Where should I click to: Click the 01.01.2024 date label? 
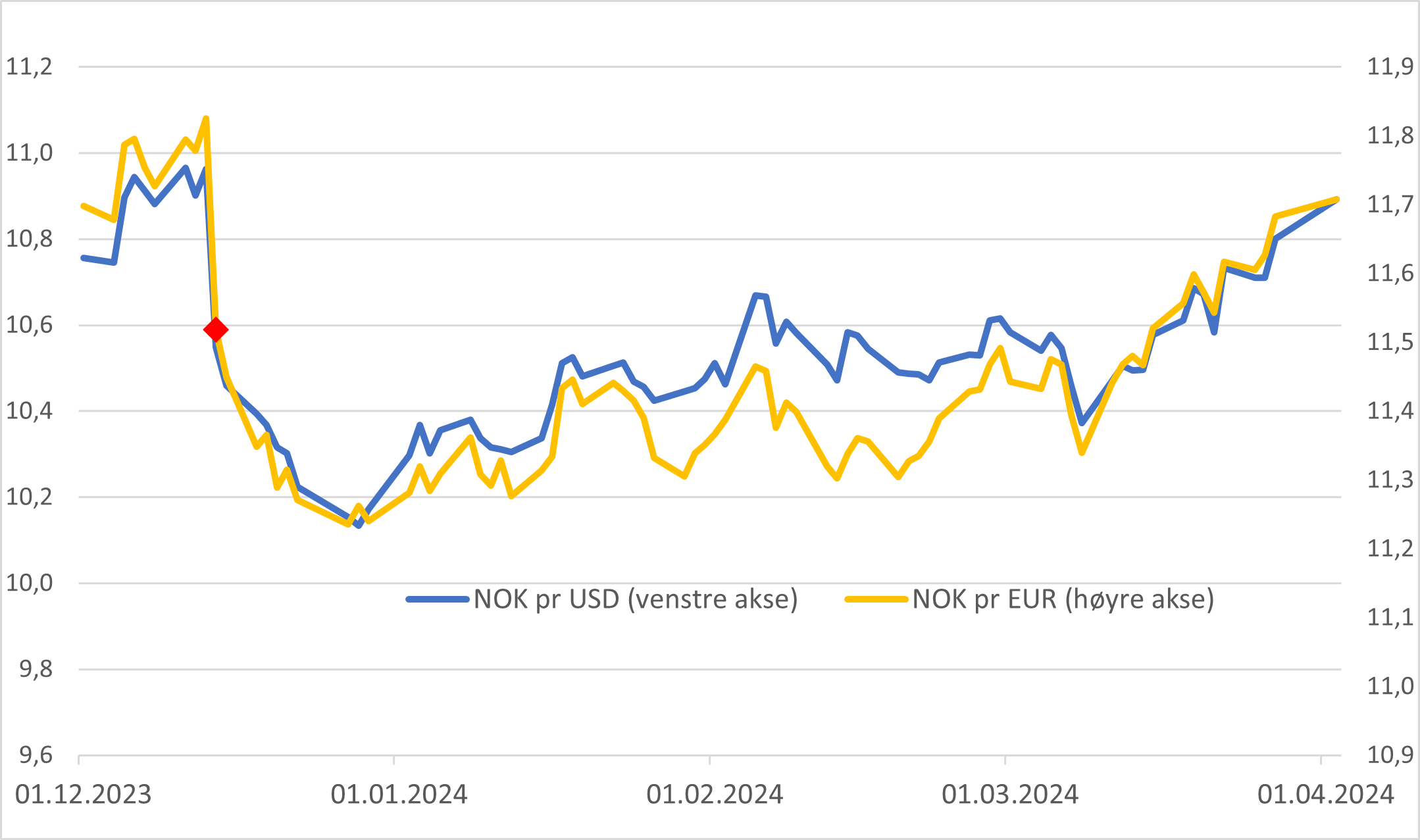[x=399, y=795]
